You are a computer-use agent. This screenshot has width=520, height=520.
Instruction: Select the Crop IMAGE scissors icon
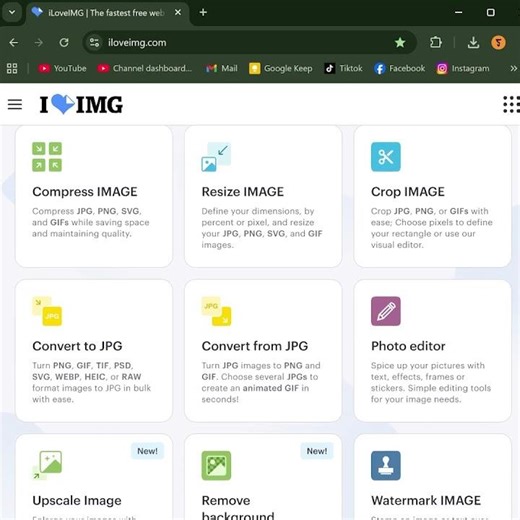[386, 157]
